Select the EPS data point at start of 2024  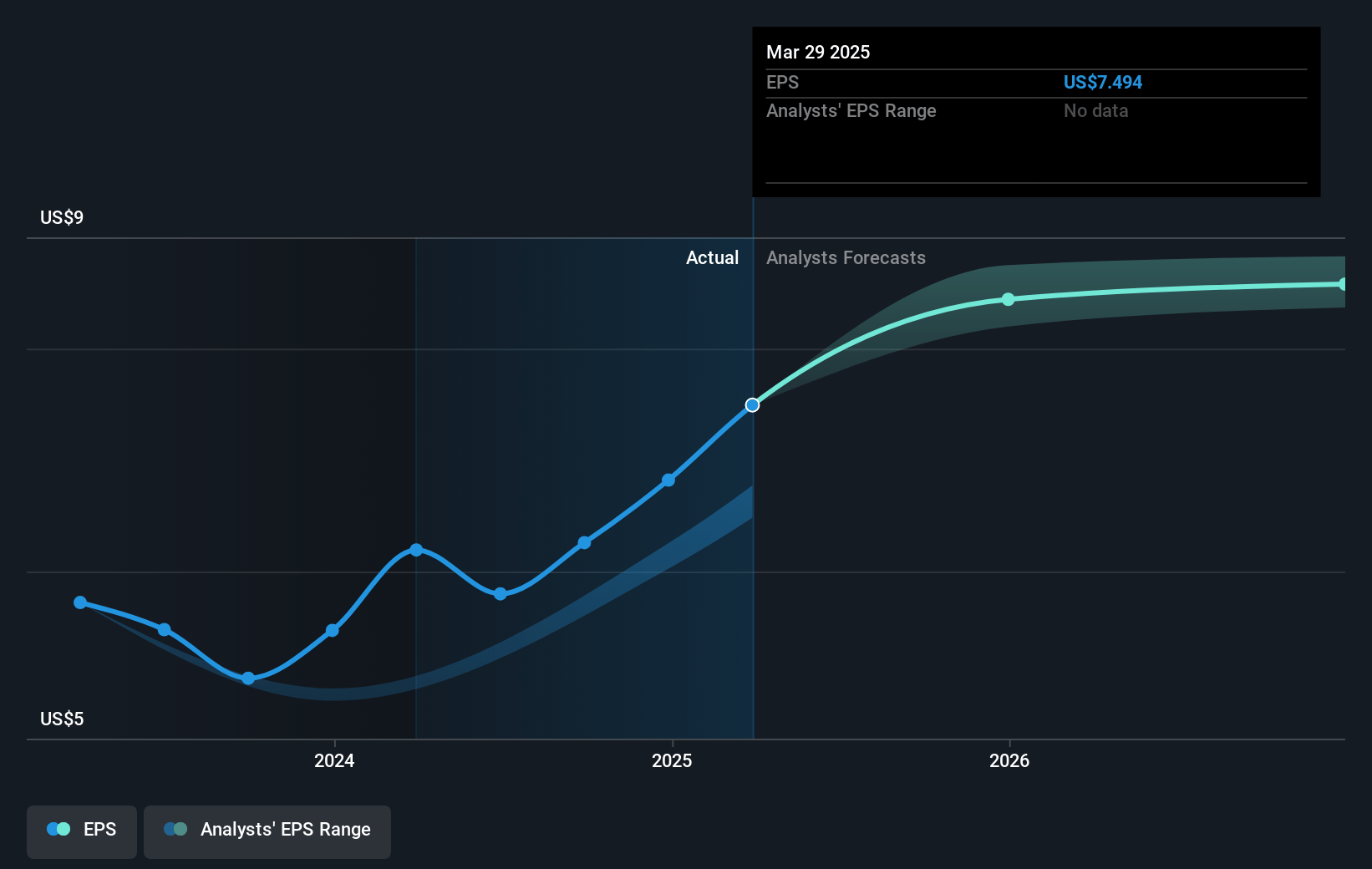click(x=333, y=630)
